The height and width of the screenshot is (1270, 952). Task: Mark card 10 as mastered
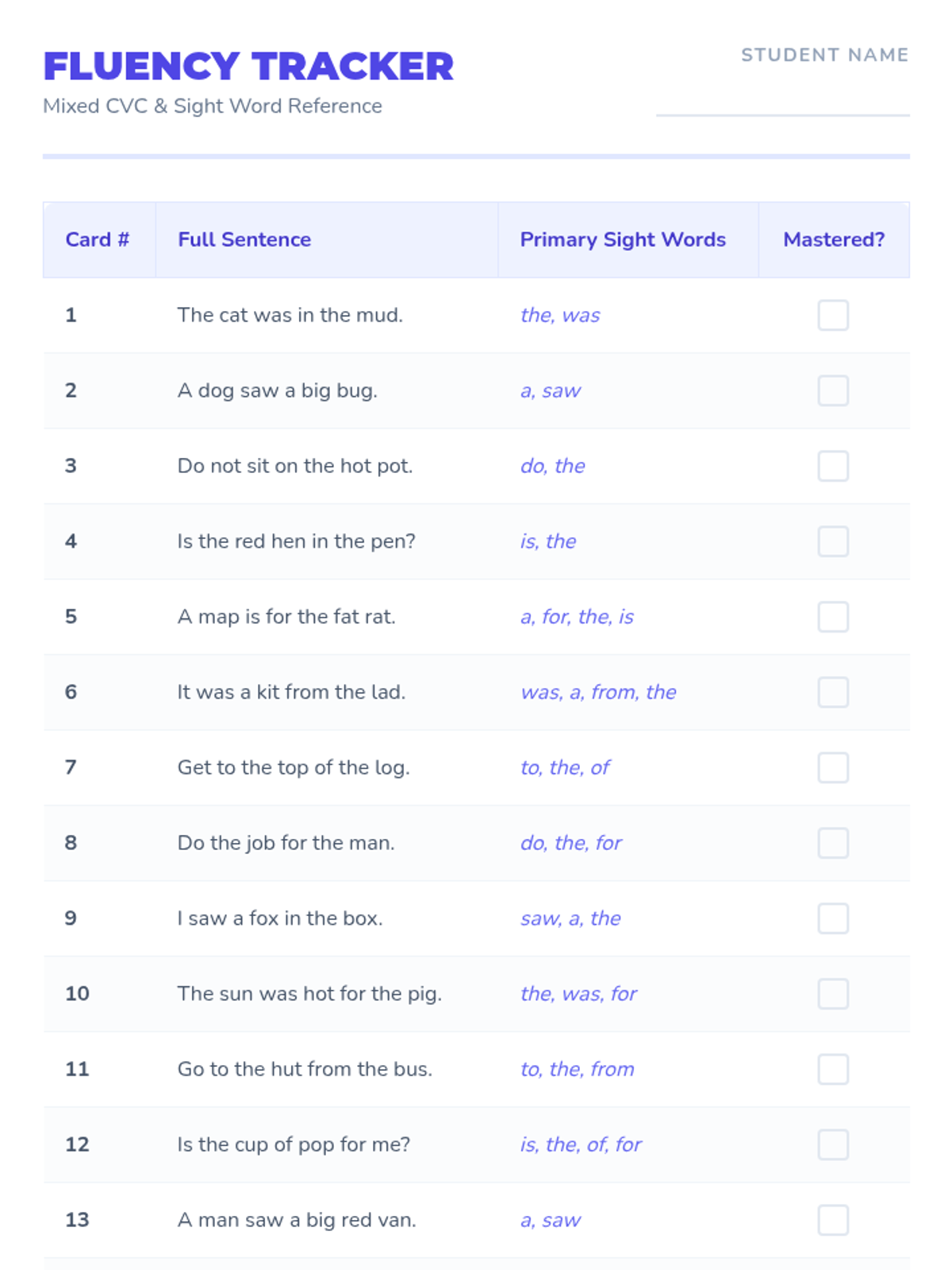pos(833,994)
